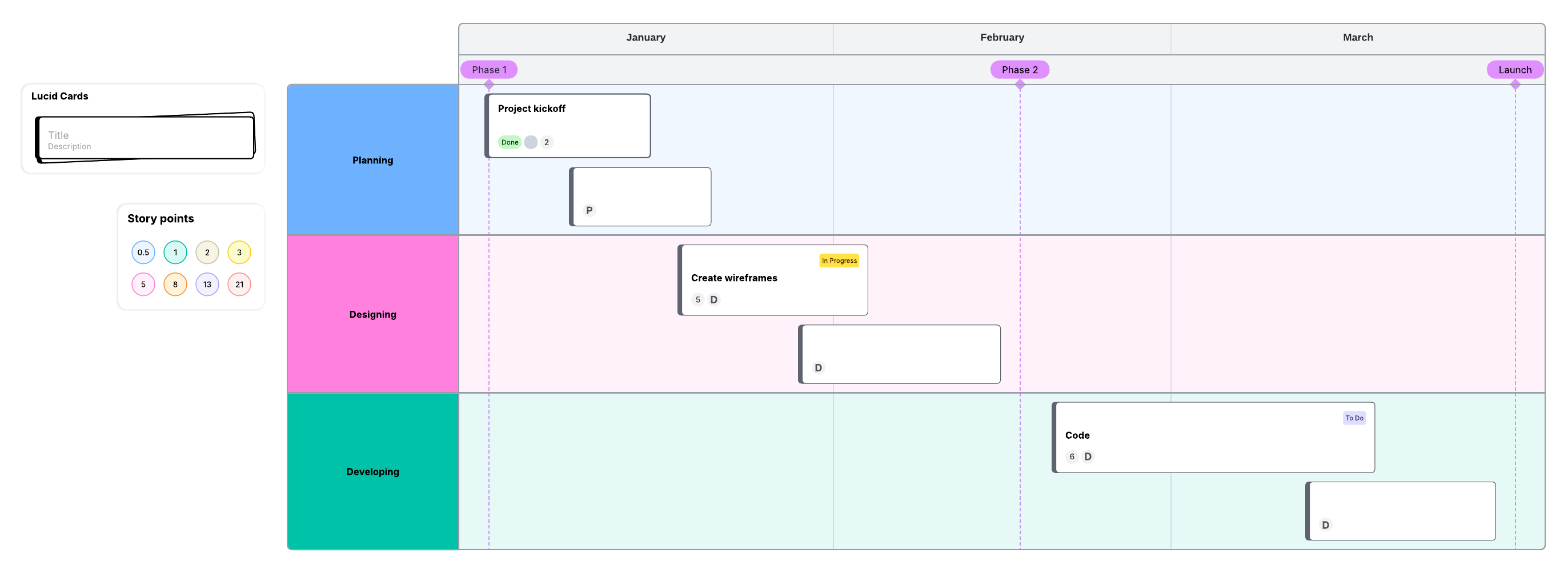The height and width of the screenshot is (573, 1568).
Task: Click the D assignee badge on Create wireframes
Action: (x=713, y=299)
